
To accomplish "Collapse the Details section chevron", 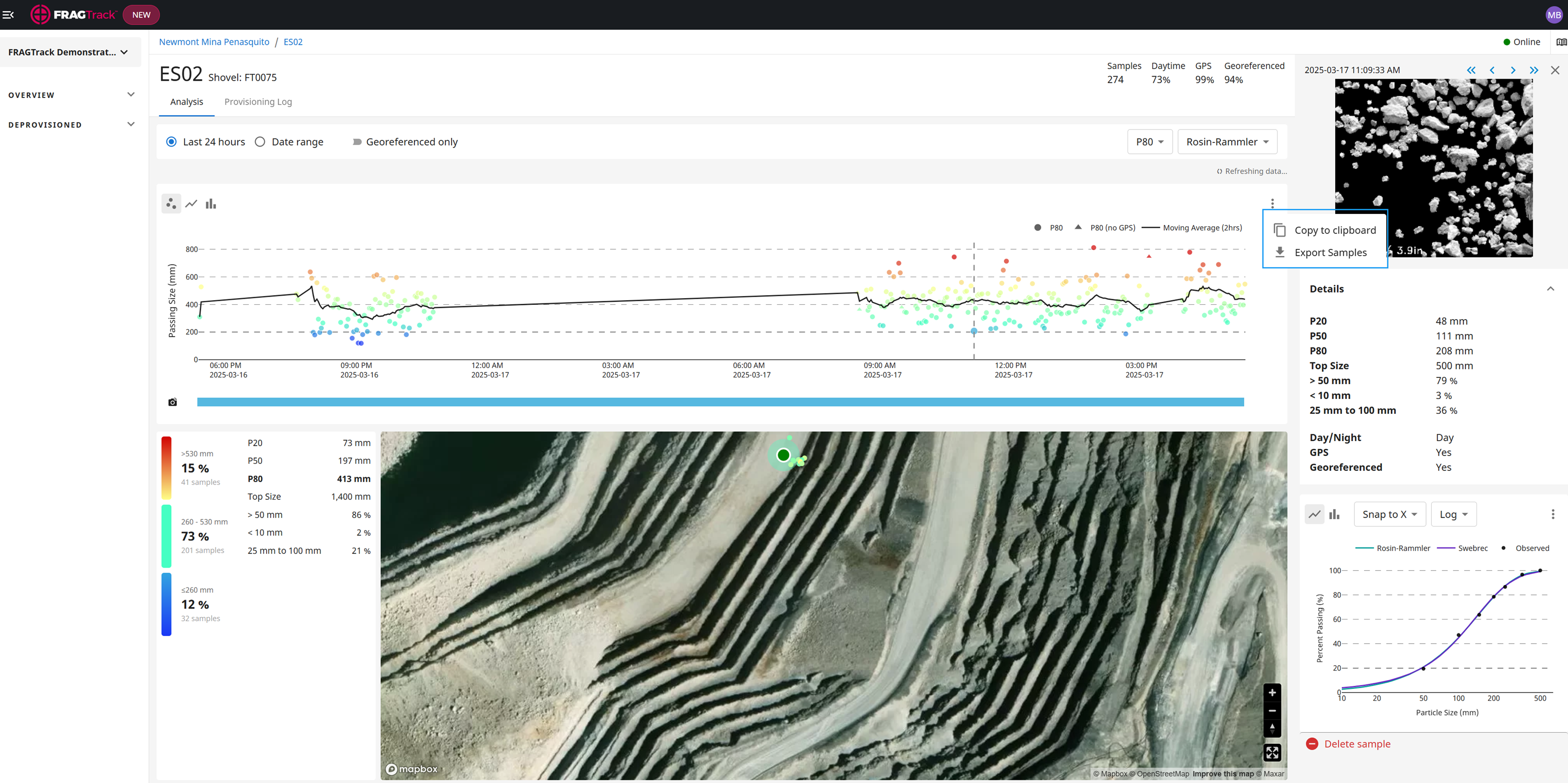I will [1551, 288].
